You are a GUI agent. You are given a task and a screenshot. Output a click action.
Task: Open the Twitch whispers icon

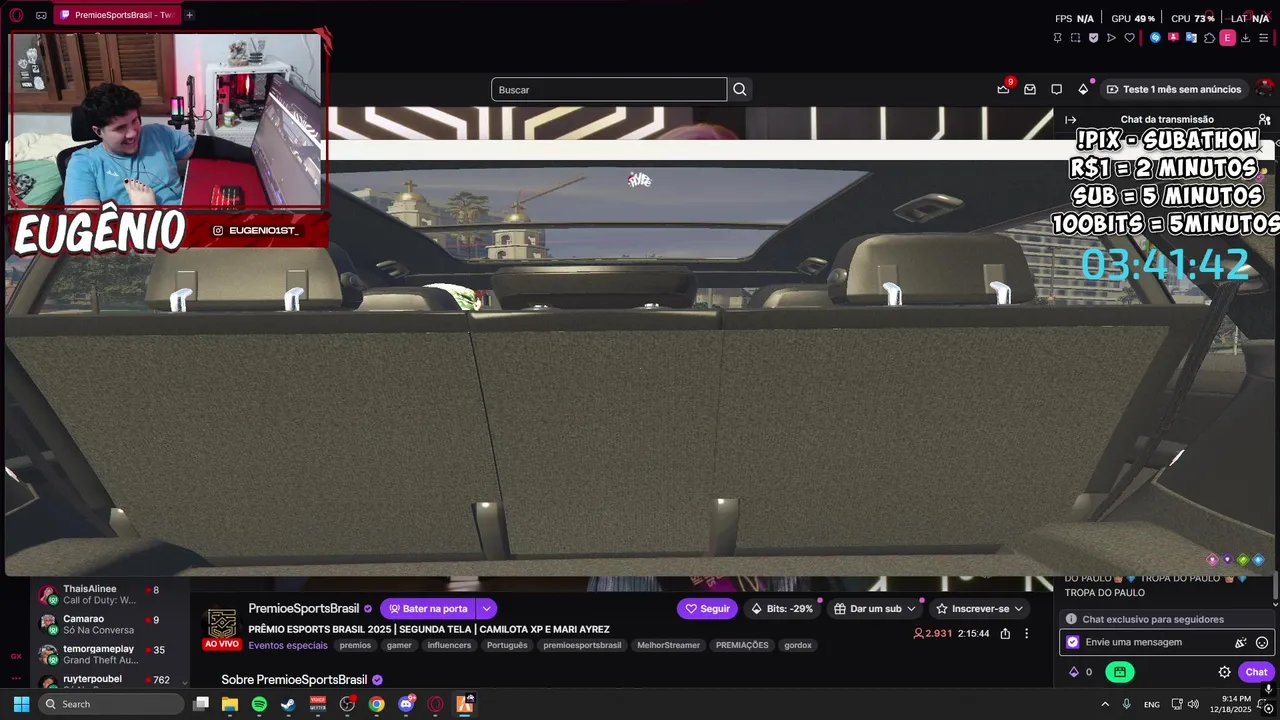tap(1056, 89)
